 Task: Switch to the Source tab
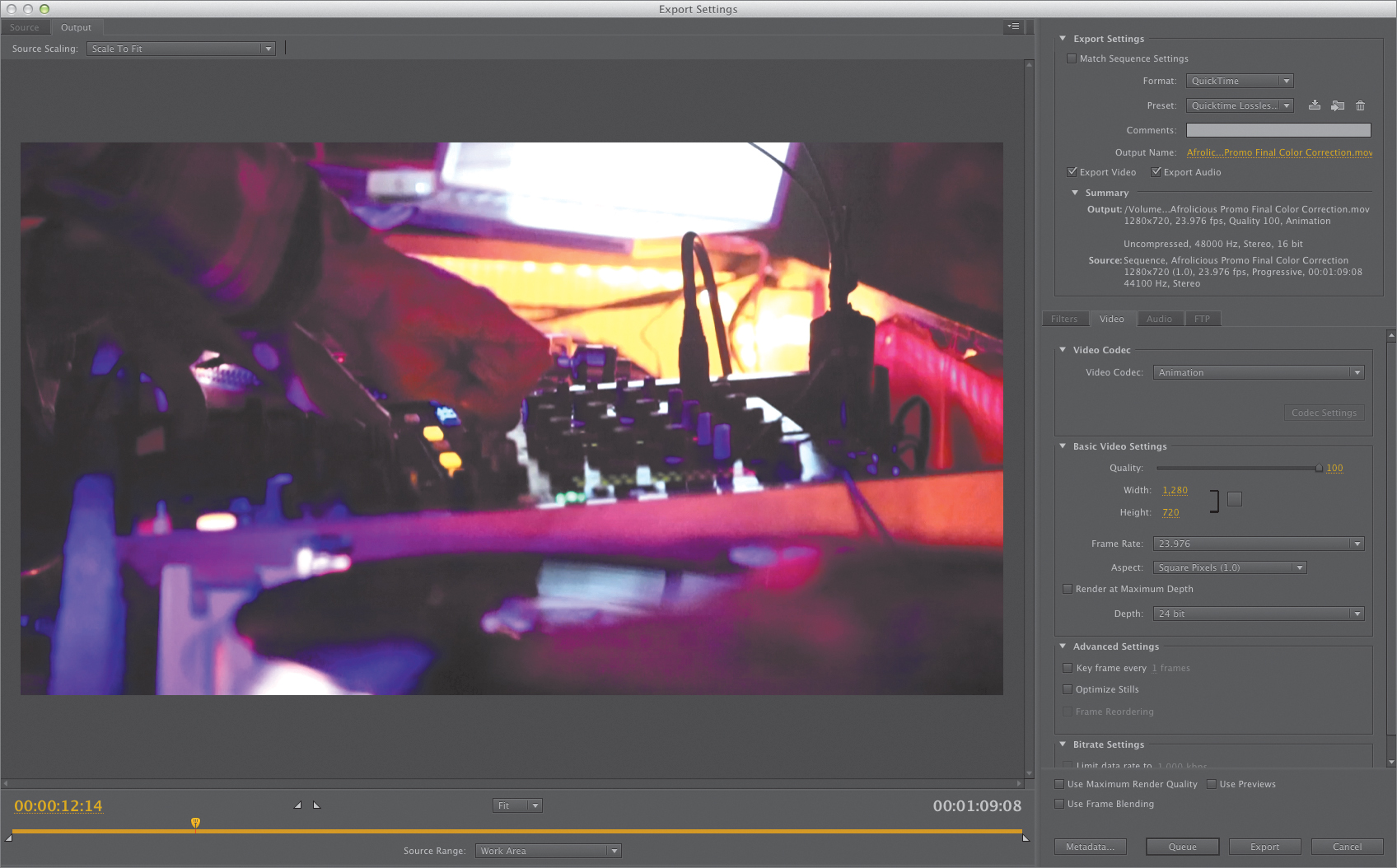25,27
